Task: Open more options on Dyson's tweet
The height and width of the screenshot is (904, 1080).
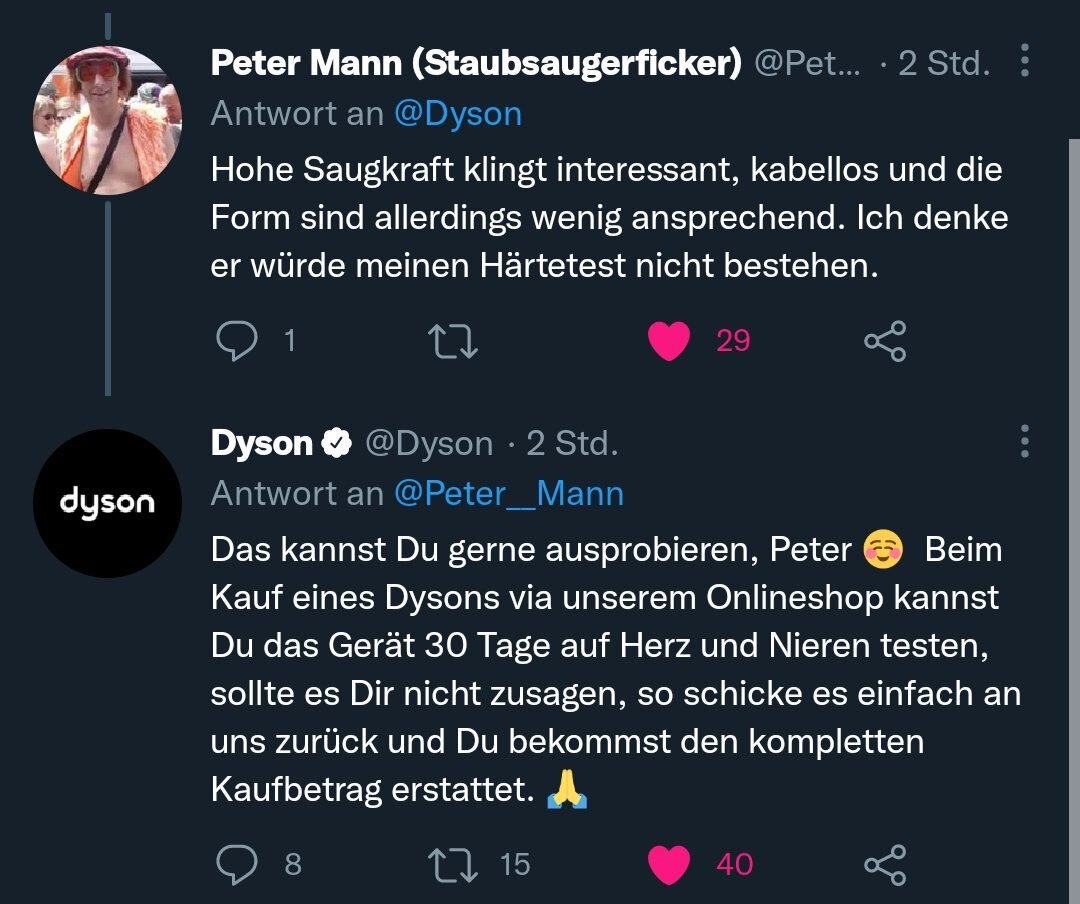Action: click(1024, 442)
